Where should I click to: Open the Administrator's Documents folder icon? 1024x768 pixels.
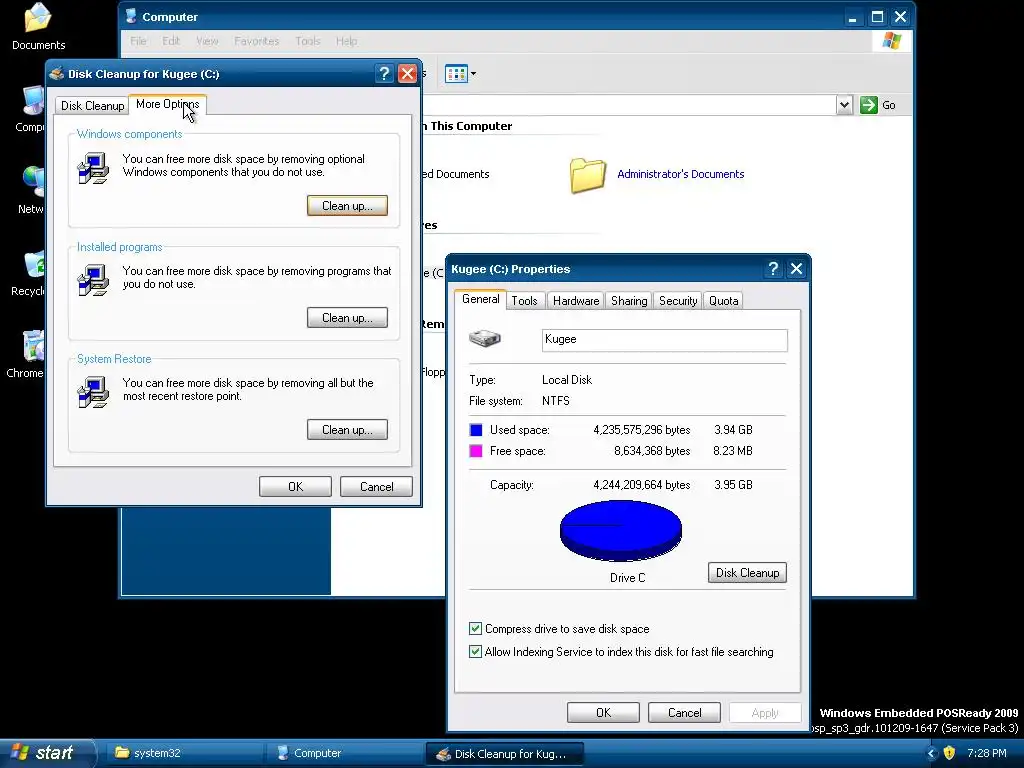[588, 175]
